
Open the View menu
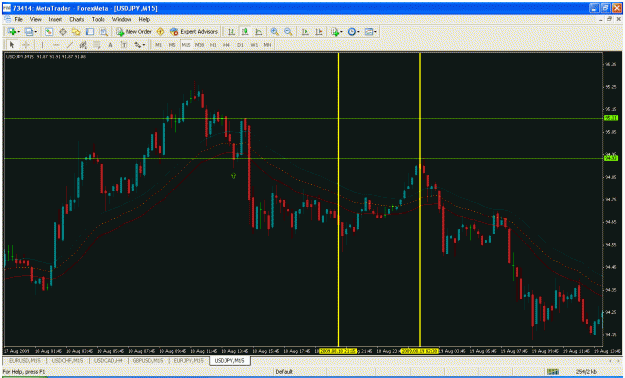coord(35,19)
